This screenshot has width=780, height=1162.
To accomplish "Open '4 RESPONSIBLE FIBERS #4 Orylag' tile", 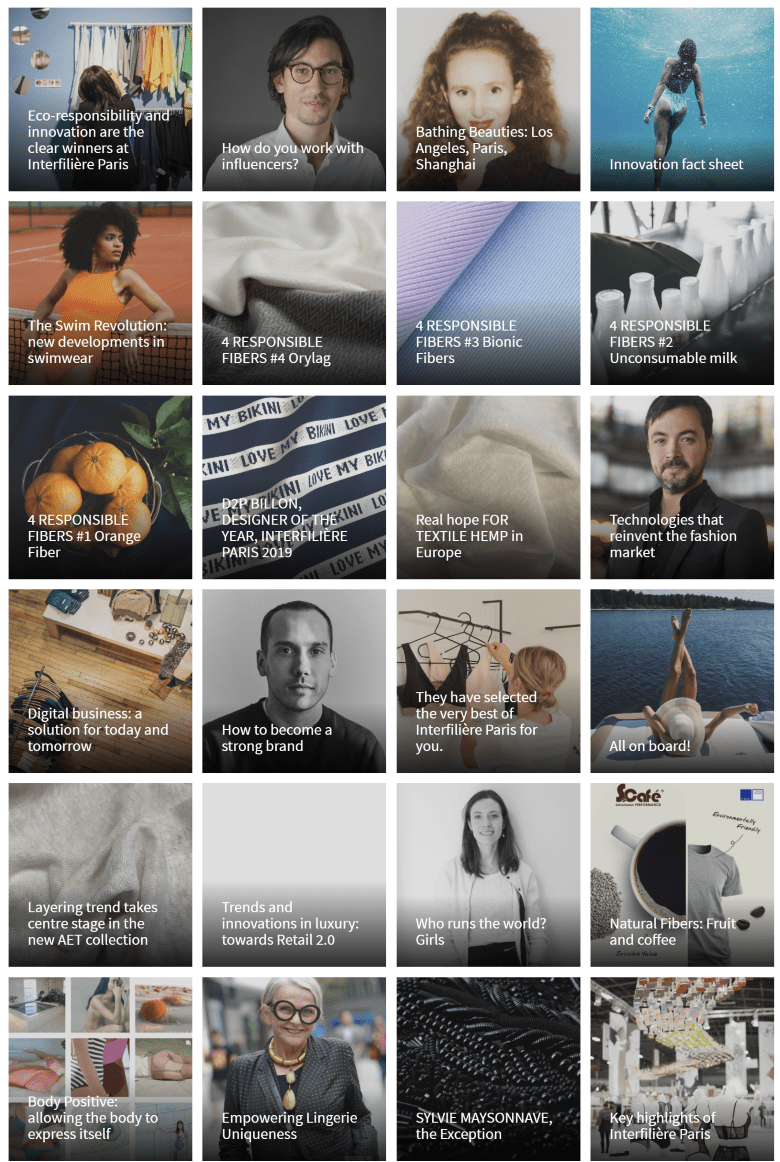I will [x=294, y=293].
